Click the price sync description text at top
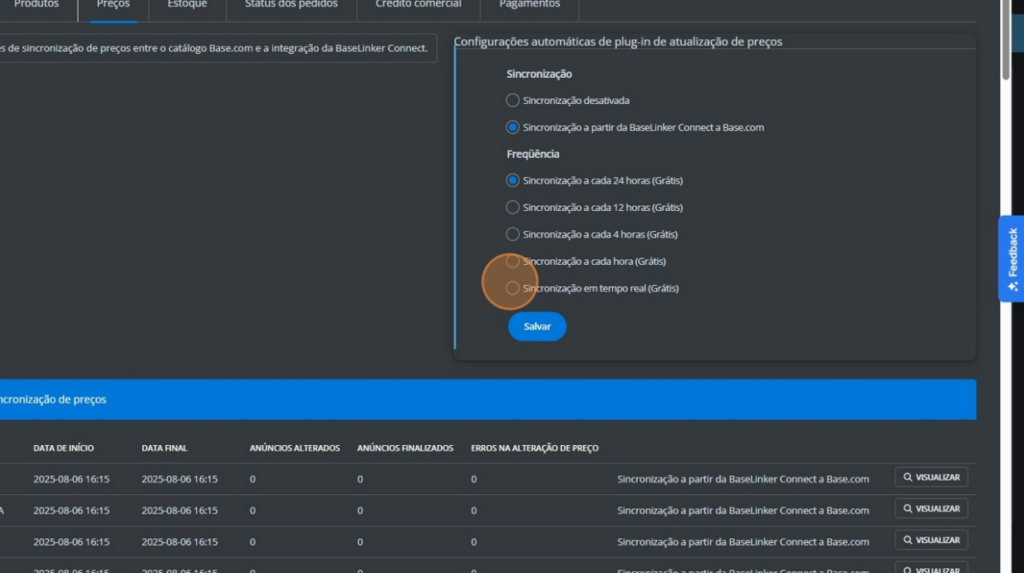Screen dimensions: 1024x573 [214, 48]
